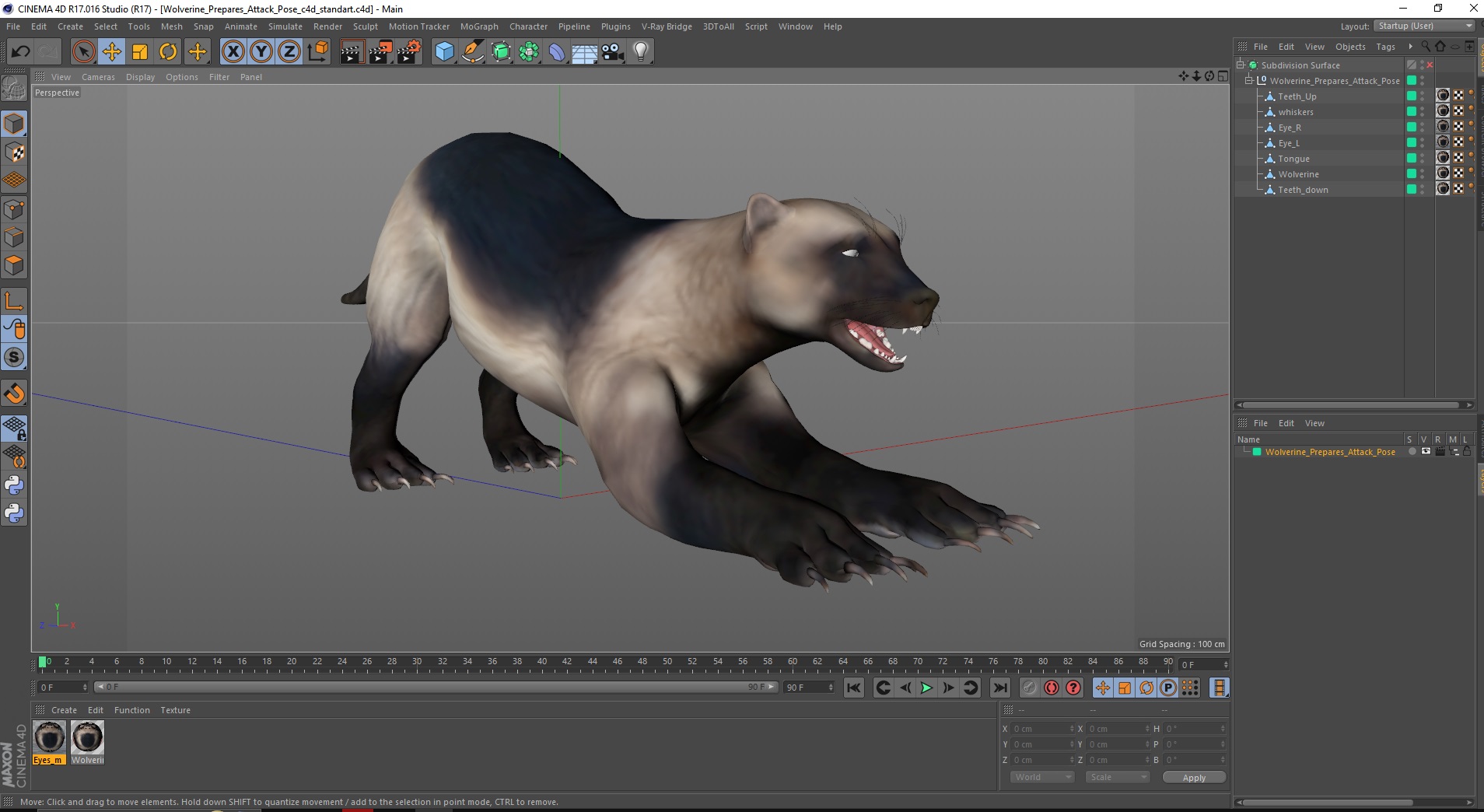The image size is (1484, 812).
Task: Click Make Editable icon in left toolbar
Action: [14, 89]
